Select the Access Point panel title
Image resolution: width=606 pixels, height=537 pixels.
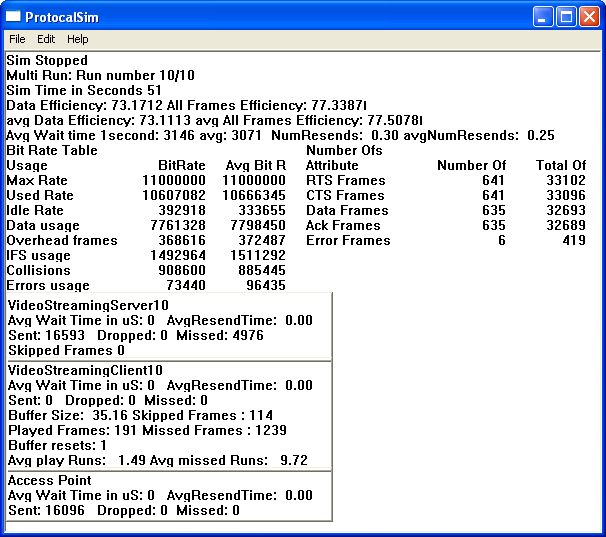pyautogui.click(x=50, y=480)
